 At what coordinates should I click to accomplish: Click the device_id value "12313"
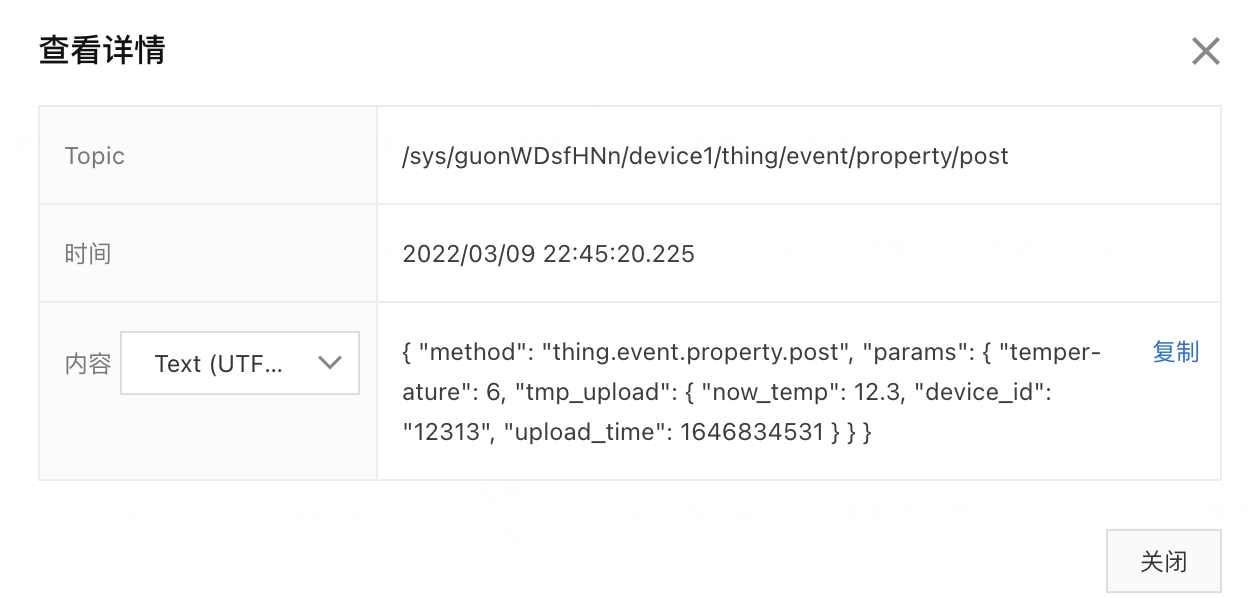tap(446, 433)
